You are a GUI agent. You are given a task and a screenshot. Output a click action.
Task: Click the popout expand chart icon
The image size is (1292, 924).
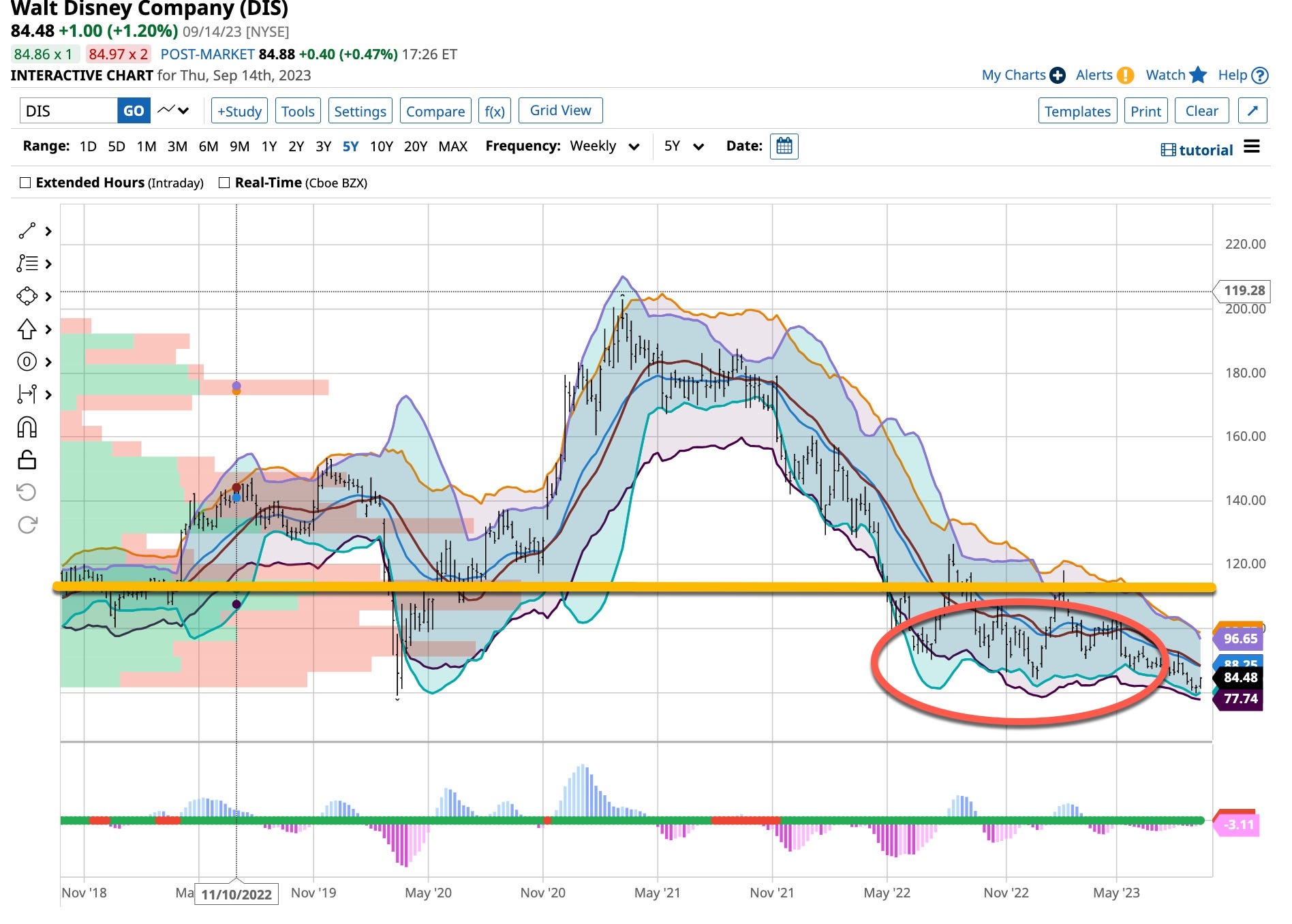click(1252, 111)
